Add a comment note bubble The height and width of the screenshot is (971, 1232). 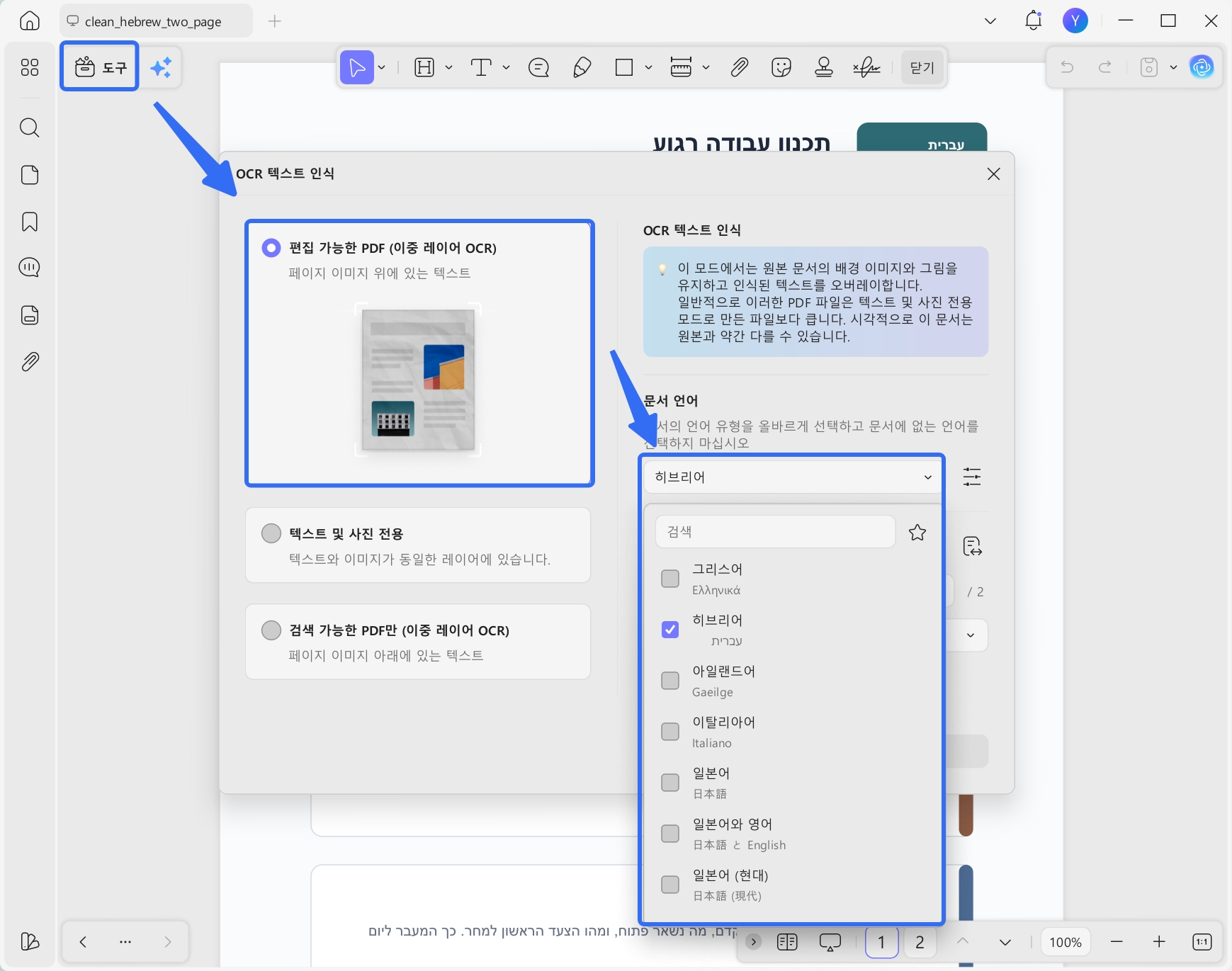tap(538, 67)
